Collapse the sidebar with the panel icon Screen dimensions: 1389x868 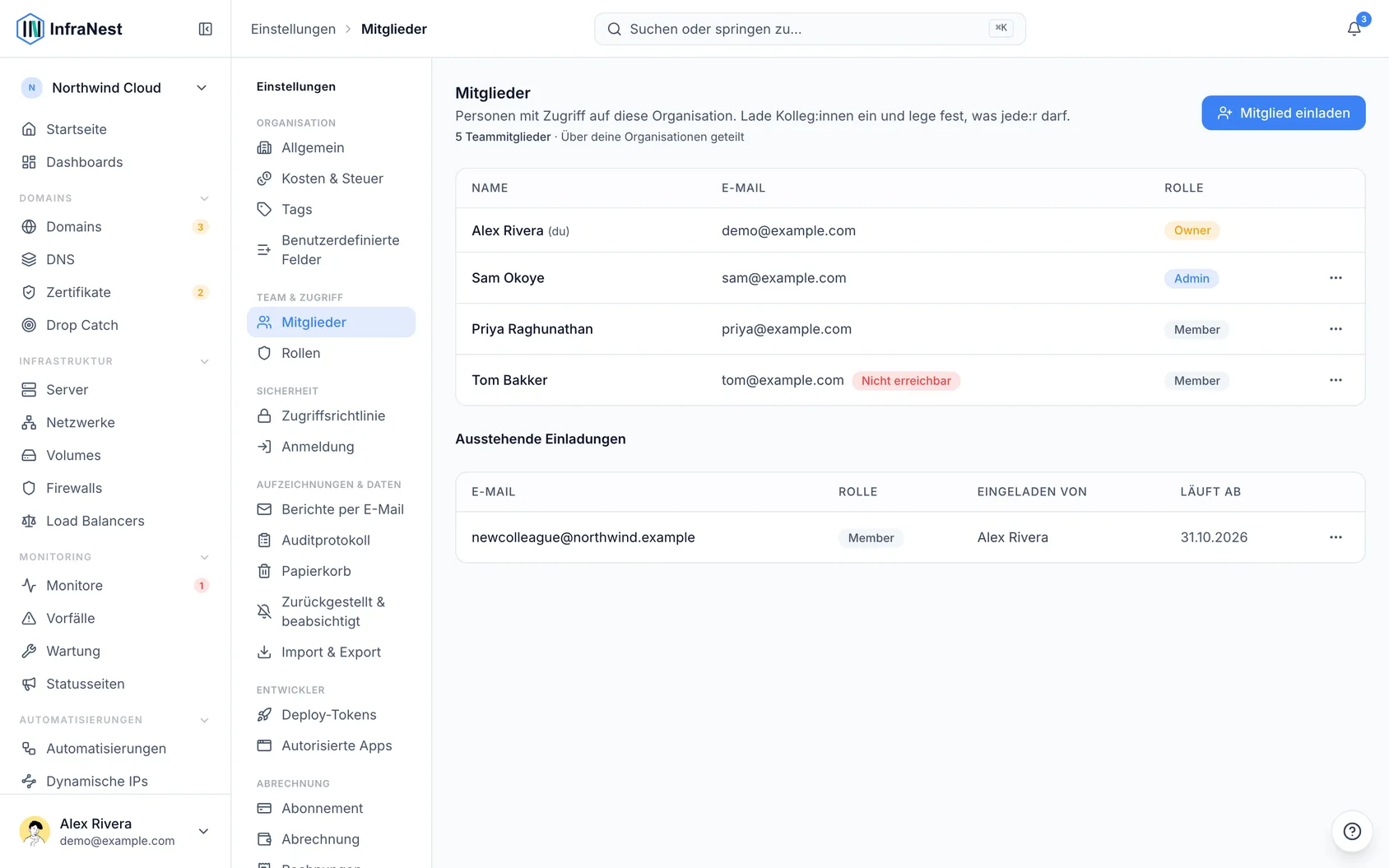[x=206, y=29]
